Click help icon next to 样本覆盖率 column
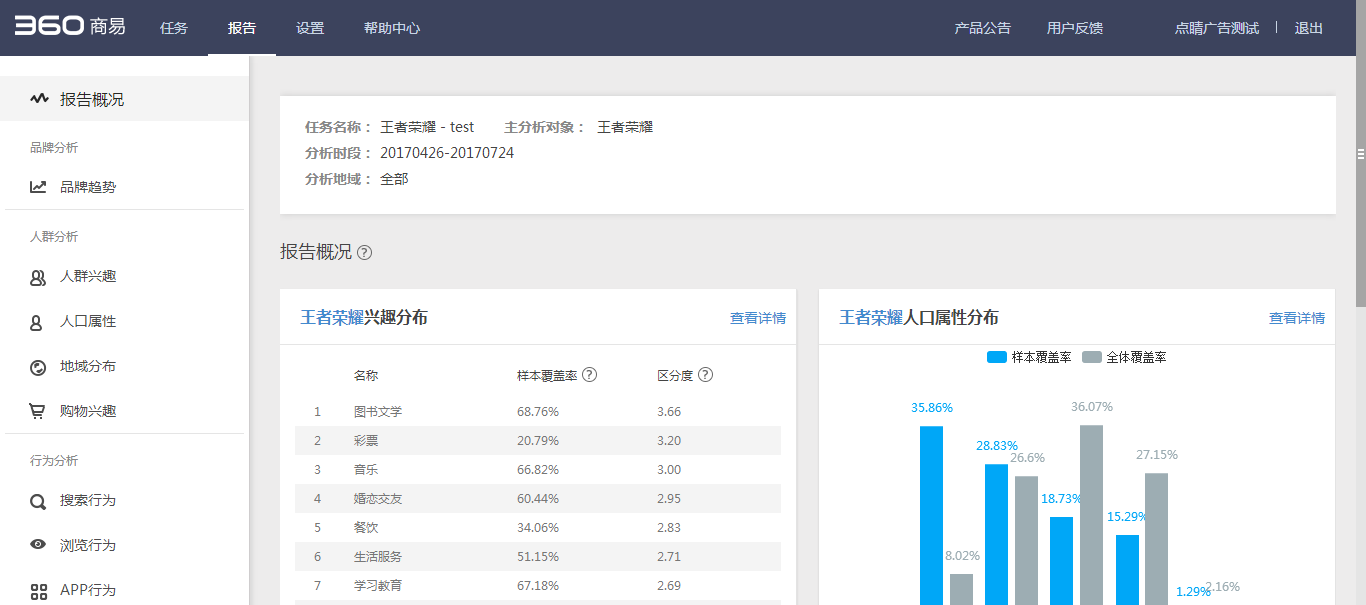The width and height of the screenshot is (1366, 605). (x=590, y=375)
